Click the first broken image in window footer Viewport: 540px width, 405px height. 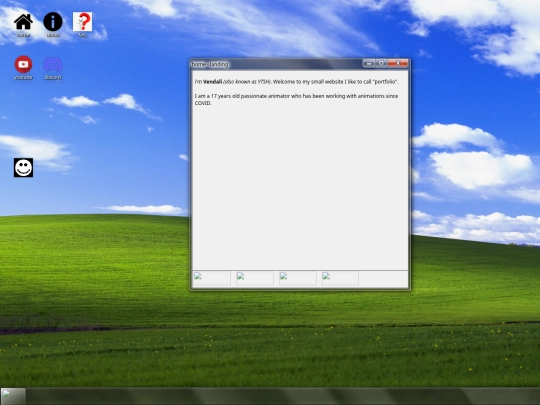(212, 278)
